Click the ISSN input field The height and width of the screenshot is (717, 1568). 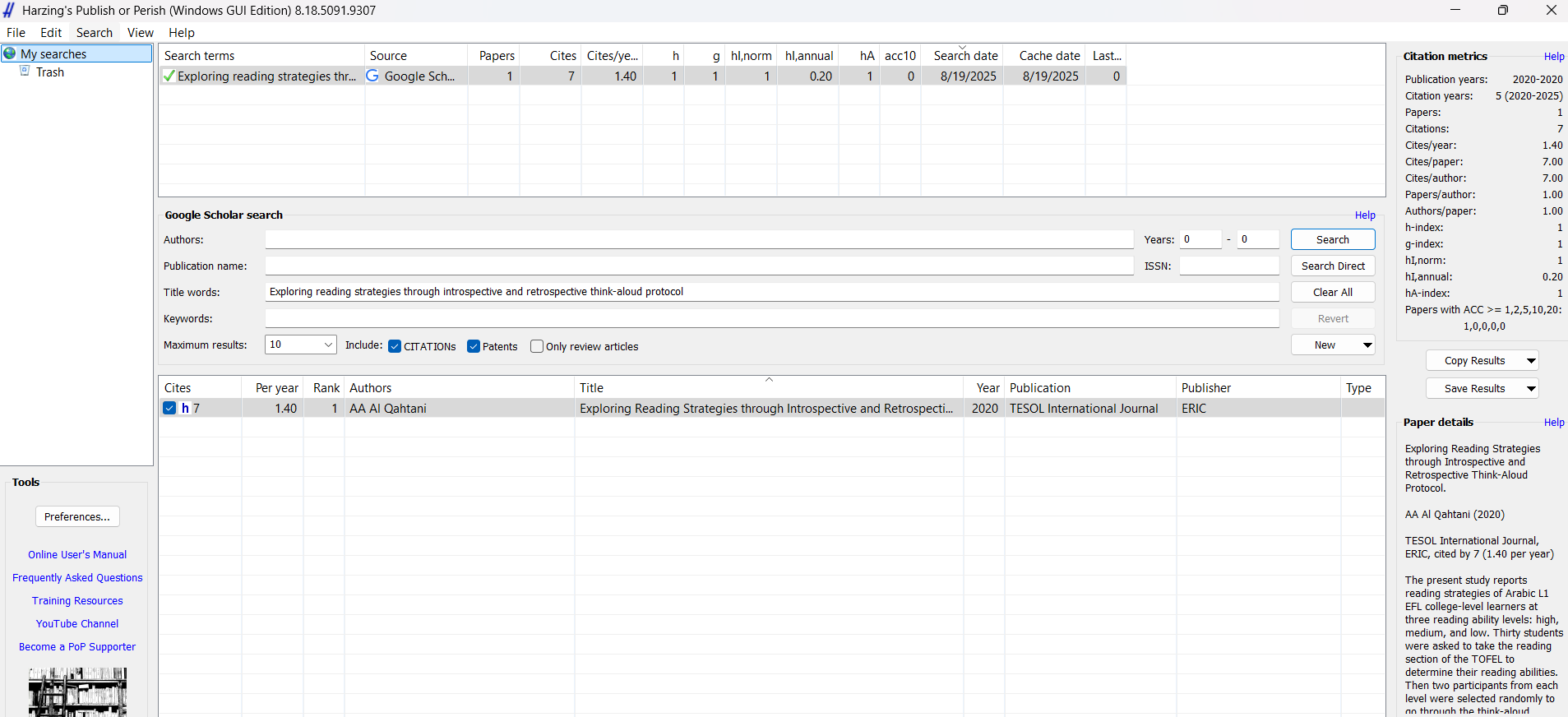pyautogui.click(x=1229, y=266)
